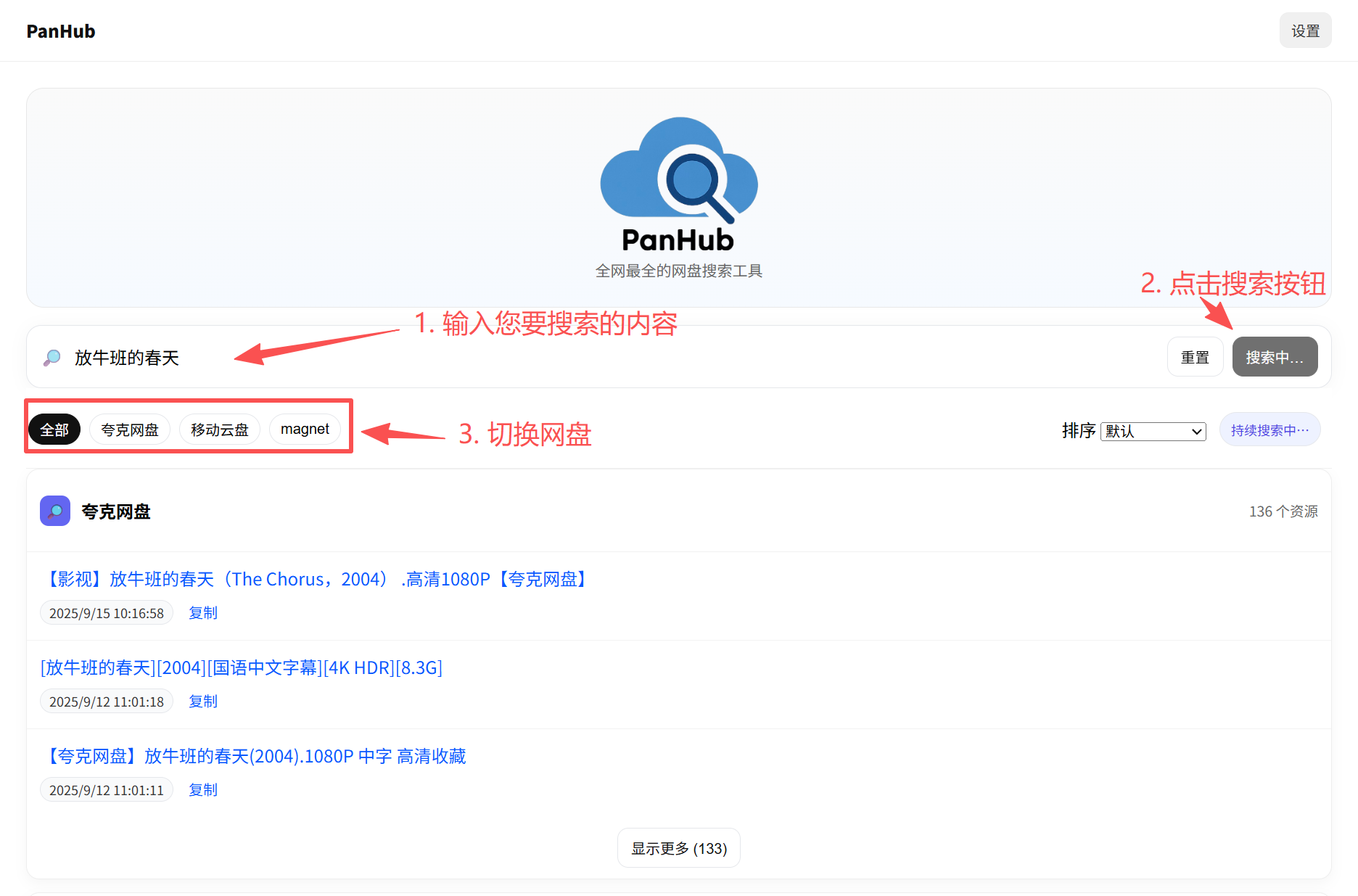Switch to the magnet filter tab
1358x896 pixels.
coord(305,429)
